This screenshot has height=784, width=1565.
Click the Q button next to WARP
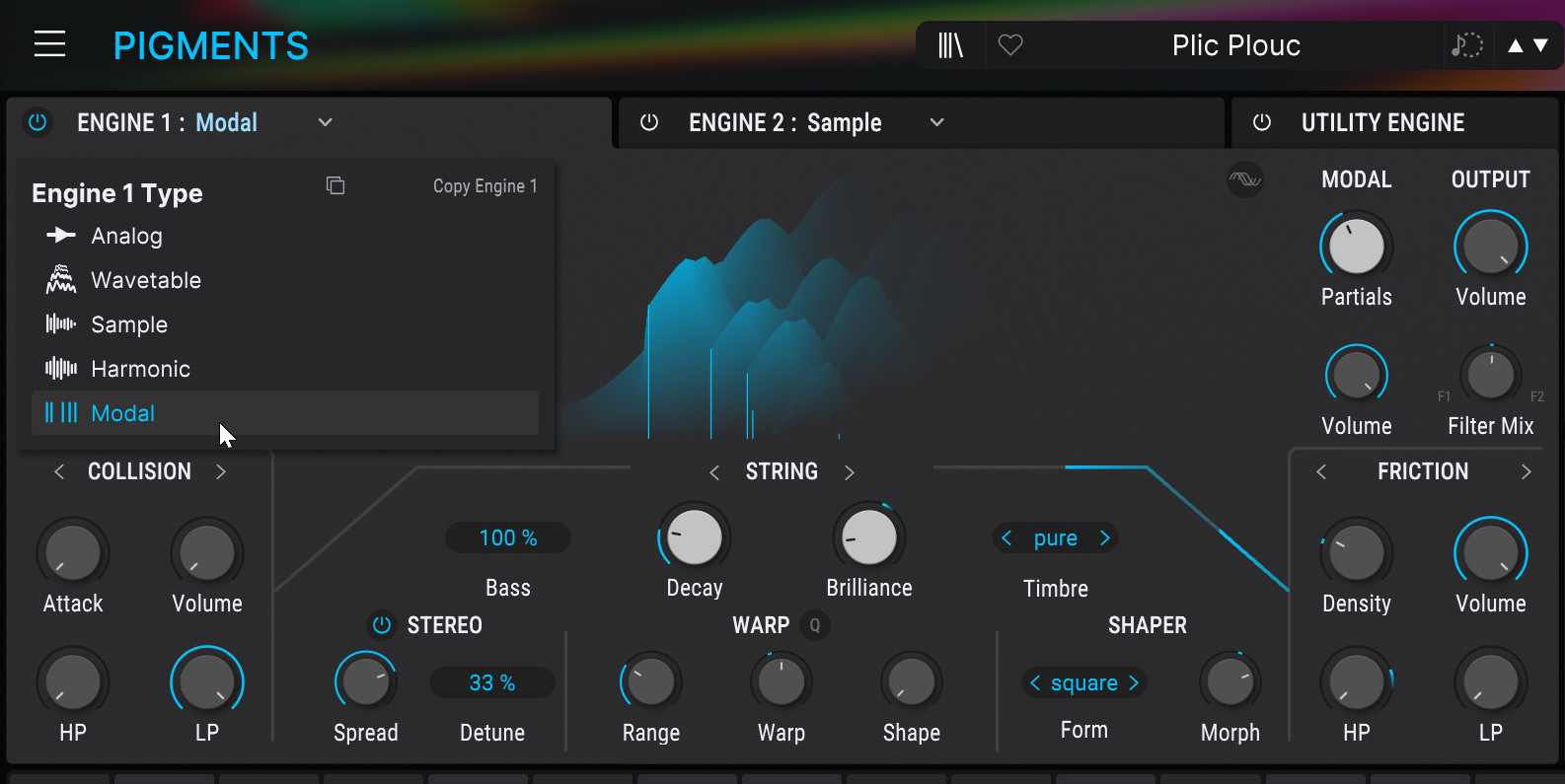(x=815, y=625)
